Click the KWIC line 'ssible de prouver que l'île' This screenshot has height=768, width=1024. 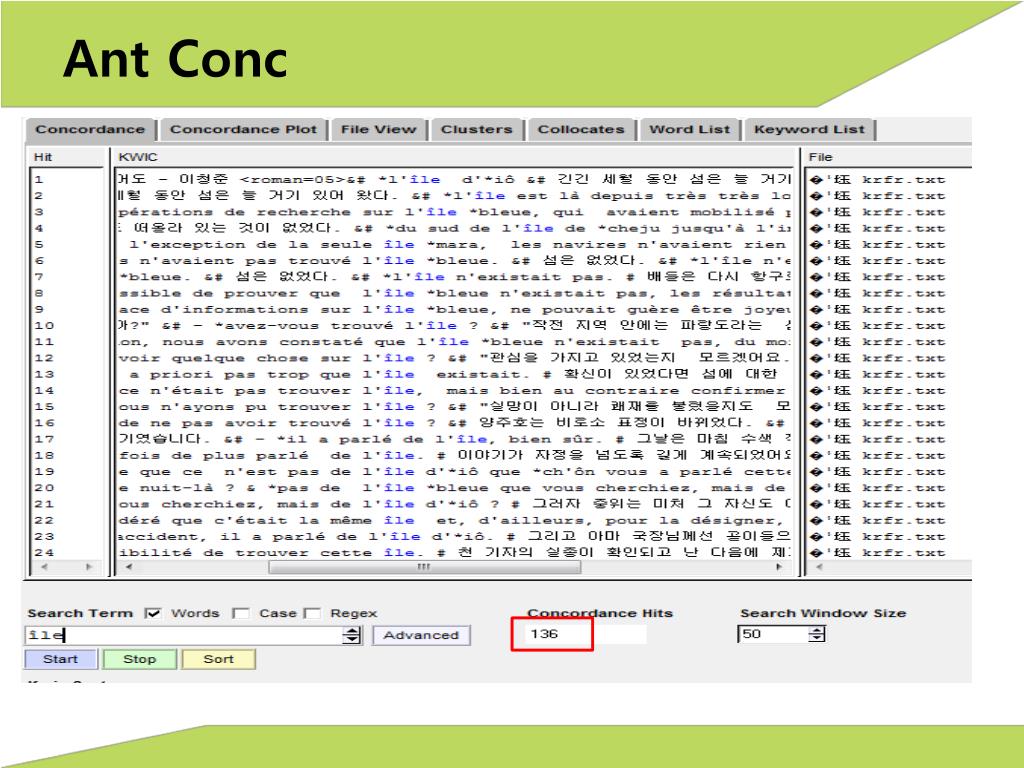455,293
